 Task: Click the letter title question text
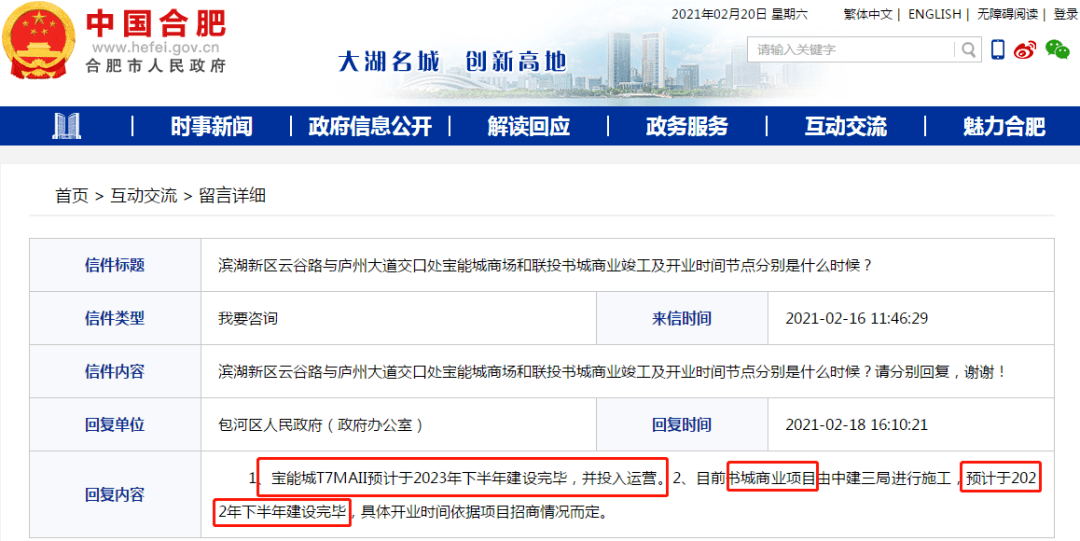tap(546, 265)
